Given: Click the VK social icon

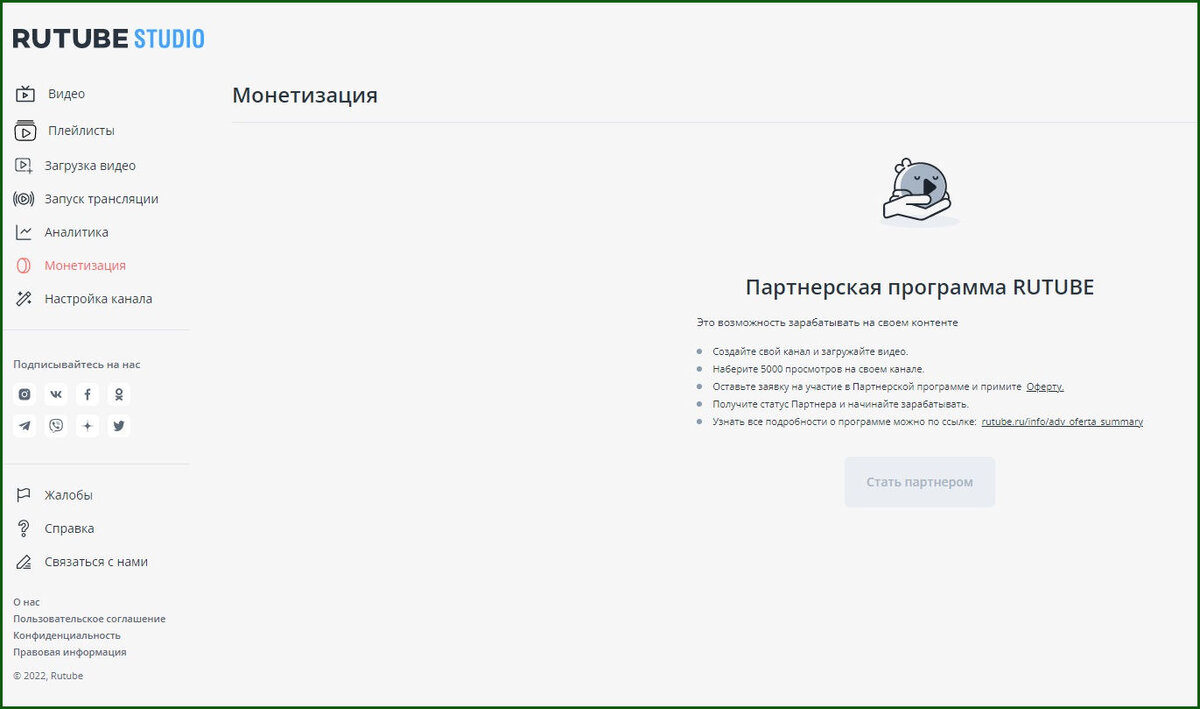Looking at the screenshot, I should pyautogui.click(x=56, y=394).
